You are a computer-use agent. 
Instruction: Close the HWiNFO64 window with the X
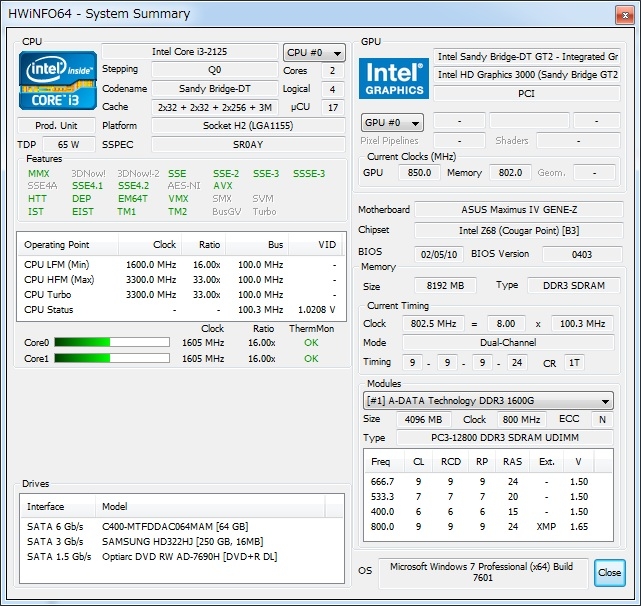coord(625,16)
